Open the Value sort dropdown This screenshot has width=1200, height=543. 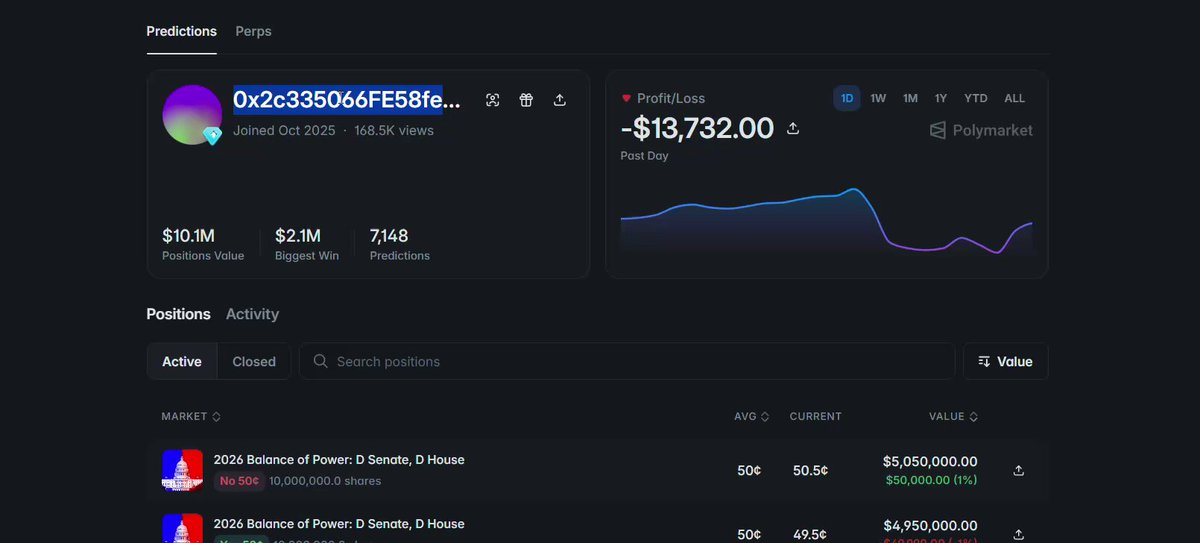tap(1005, 362)
